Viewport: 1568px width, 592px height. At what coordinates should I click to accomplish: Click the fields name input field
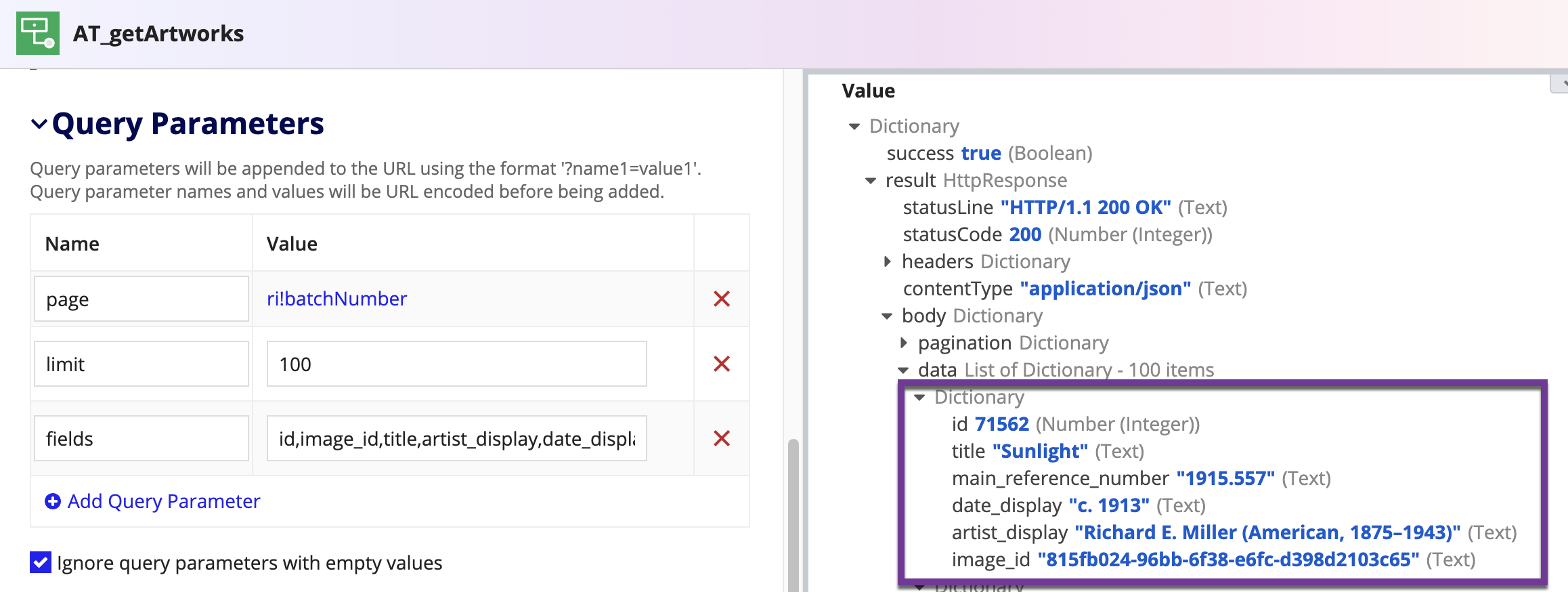[141, 438]
